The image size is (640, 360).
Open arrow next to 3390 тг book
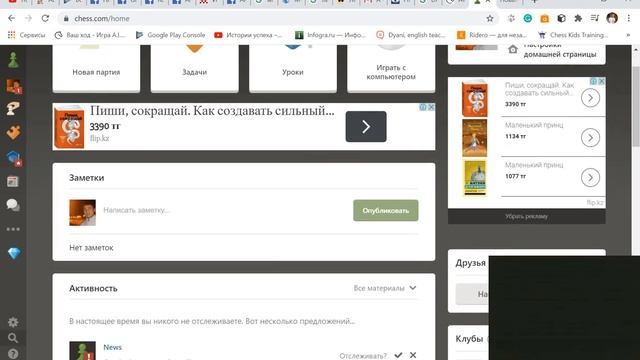(x=590, y=98)
